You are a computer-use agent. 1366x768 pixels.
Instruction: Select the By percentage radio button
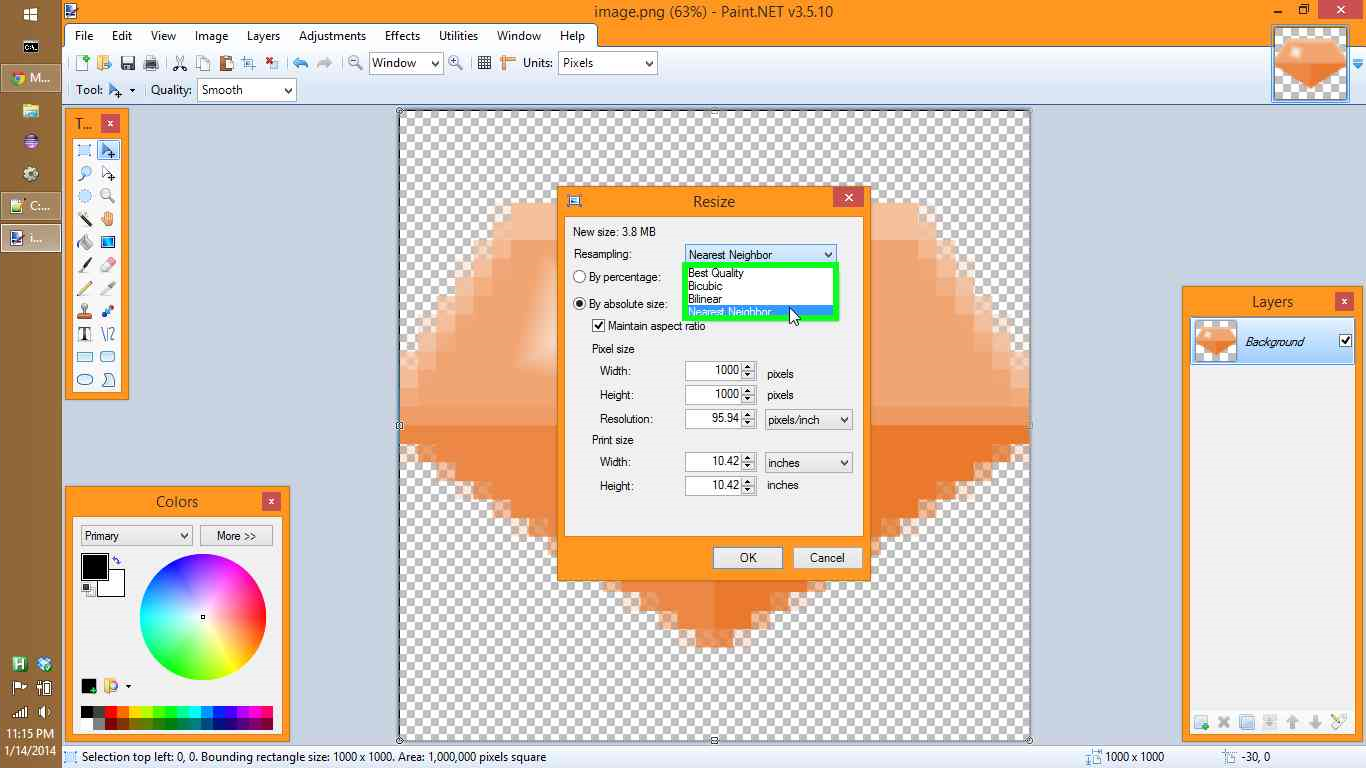[x=580, y=277]
